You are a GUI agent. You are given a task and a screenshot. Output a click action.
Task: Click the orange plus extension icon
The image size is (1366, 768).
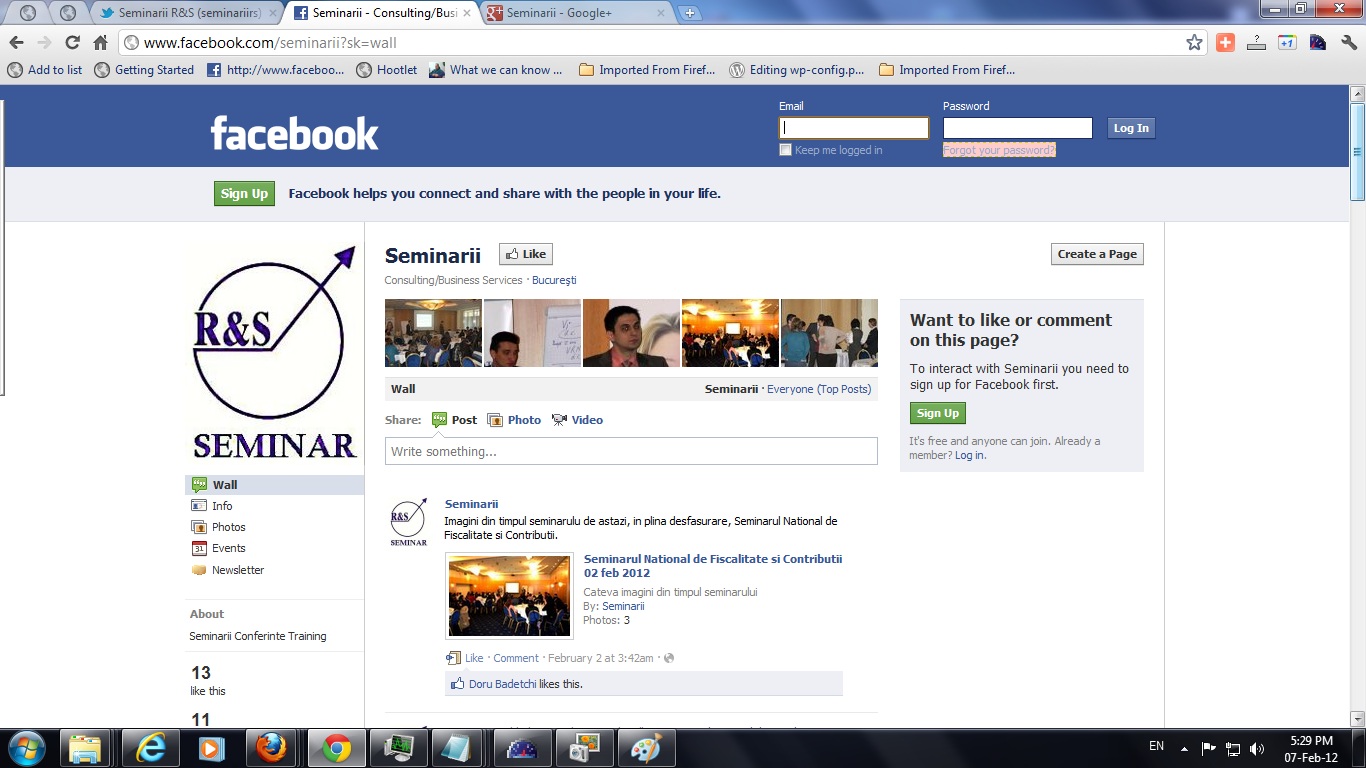[x=1225, y=43]
